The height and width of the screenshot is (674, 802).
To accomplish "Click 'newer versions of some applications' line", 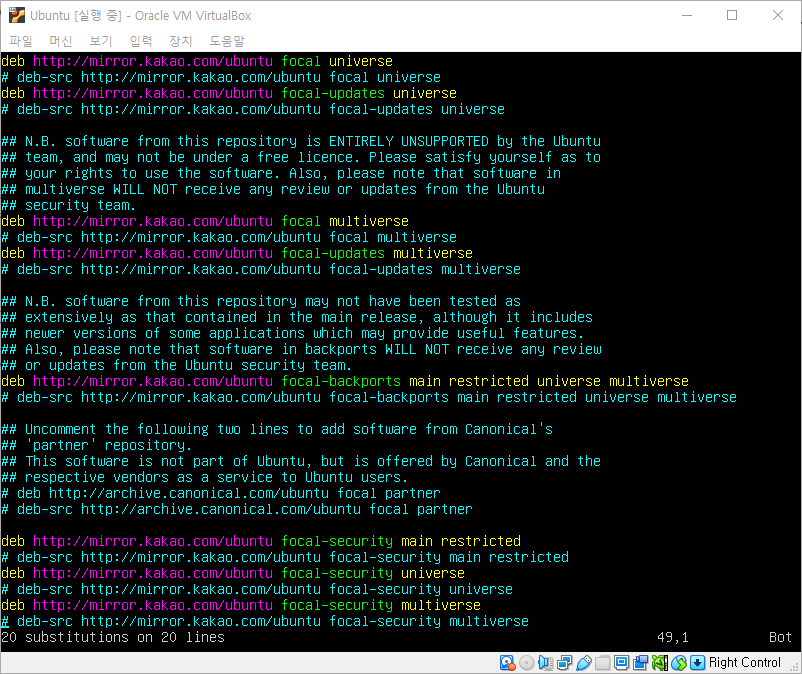I will coord(293,333).
